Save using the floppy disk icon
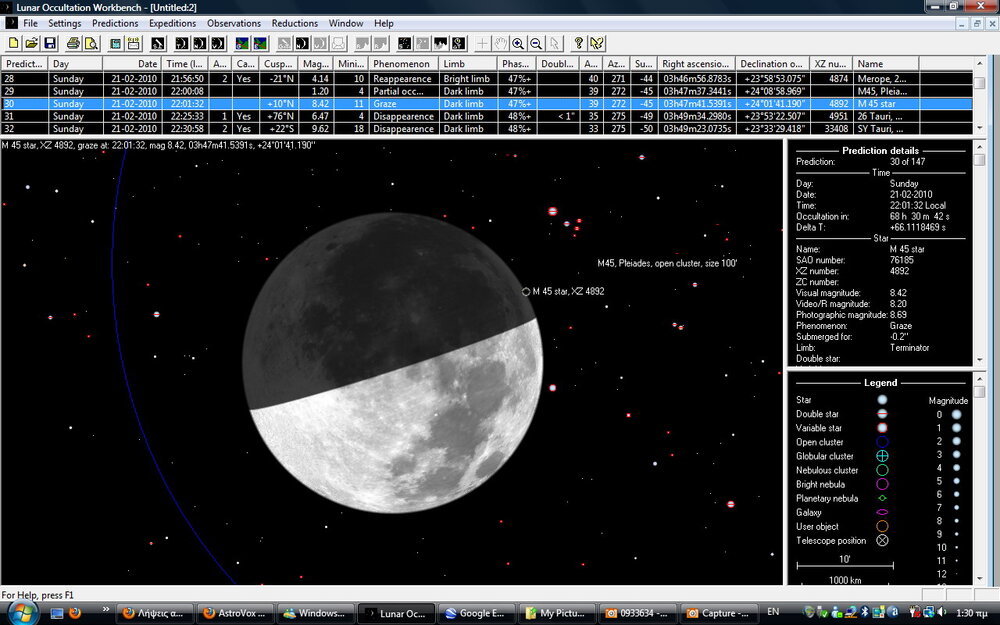This screenshot has width=1000, height=625. [49, 43]
